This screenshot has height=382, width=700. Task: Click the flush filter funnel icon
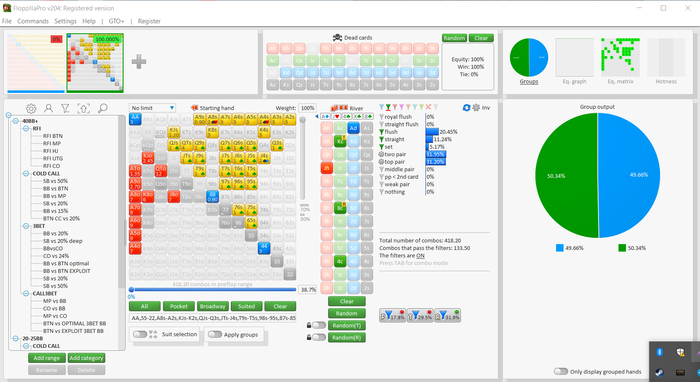(382, 132)
